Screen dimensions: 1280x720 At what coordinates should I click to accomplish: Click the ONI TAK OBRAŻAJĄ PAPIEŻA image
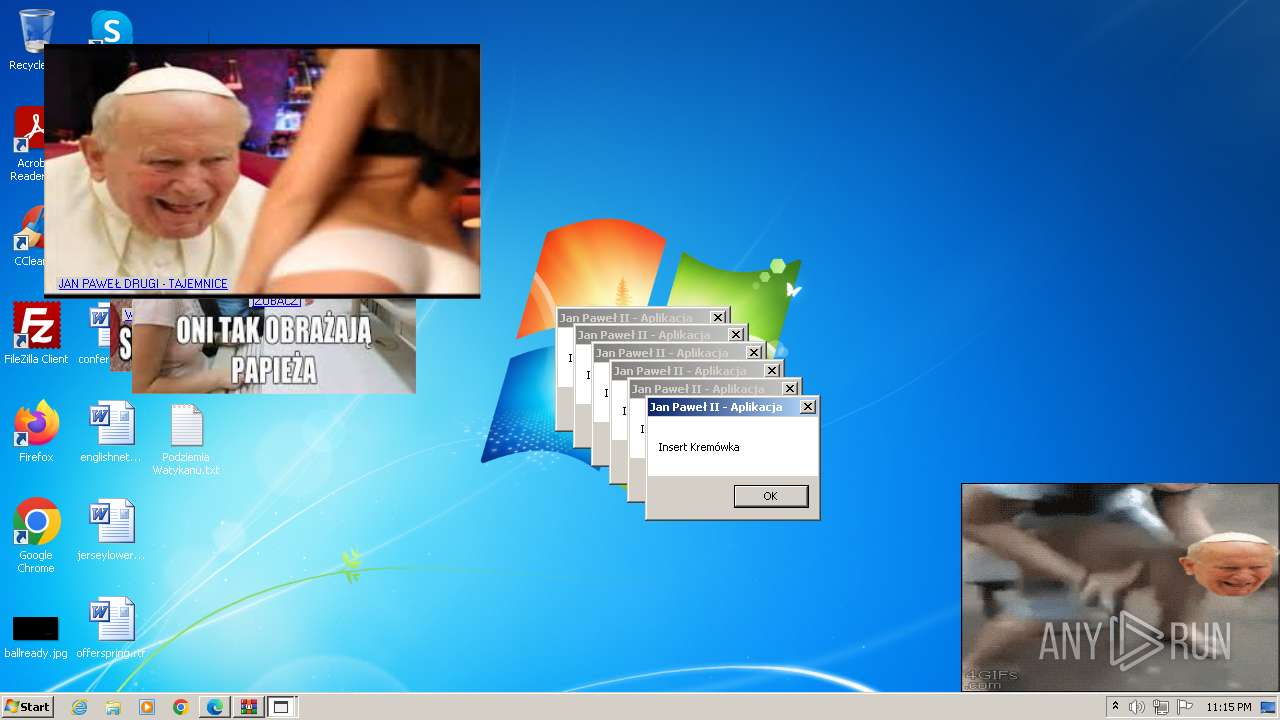274,346
